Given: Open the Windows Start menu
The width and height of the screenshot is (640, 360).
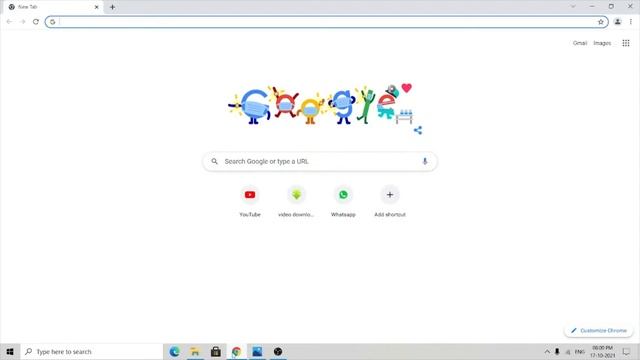Looking at the screenshot, I should pos(10,351).
